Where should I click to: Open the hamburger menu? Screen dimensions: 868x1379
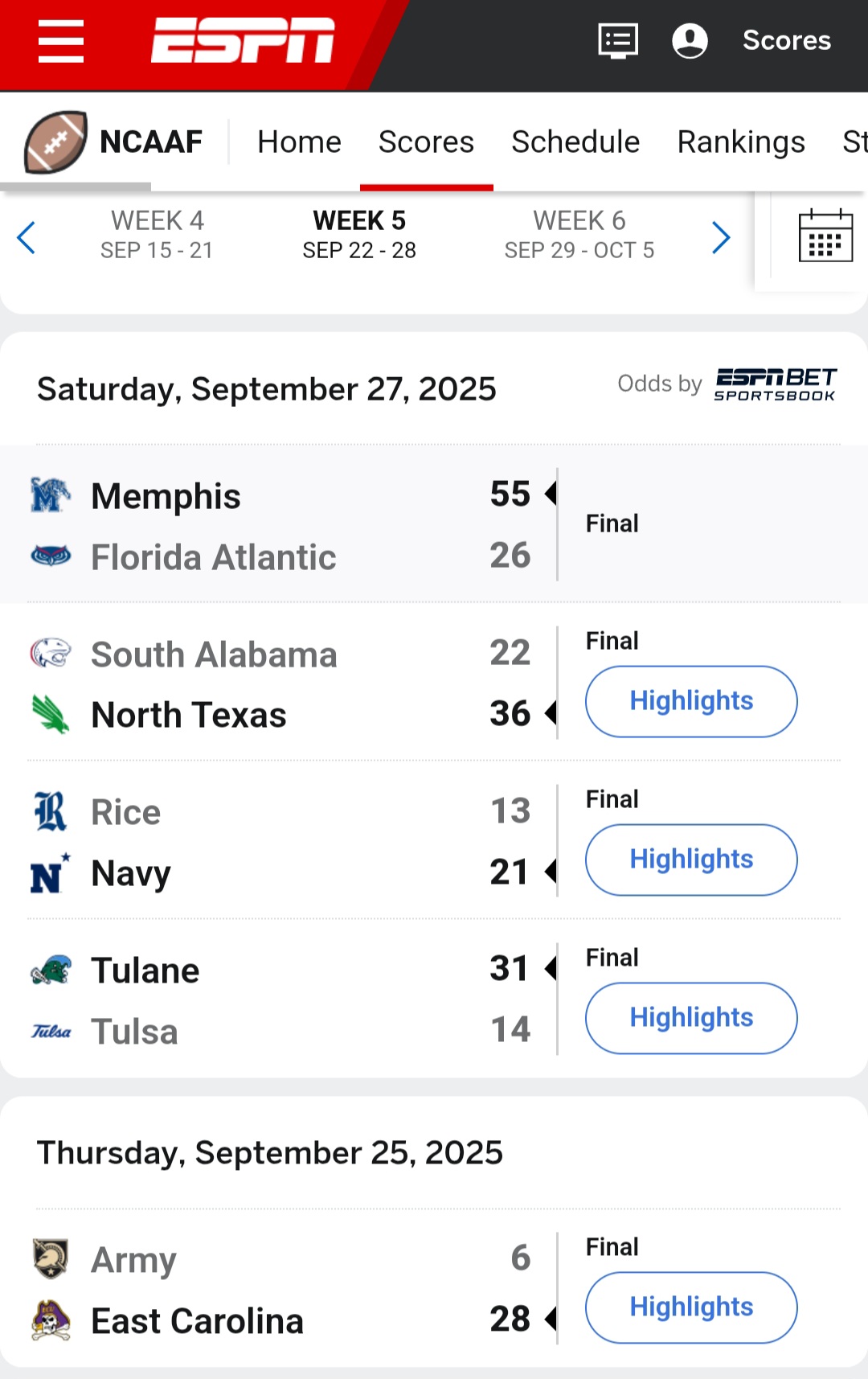(x=61, y=42)
